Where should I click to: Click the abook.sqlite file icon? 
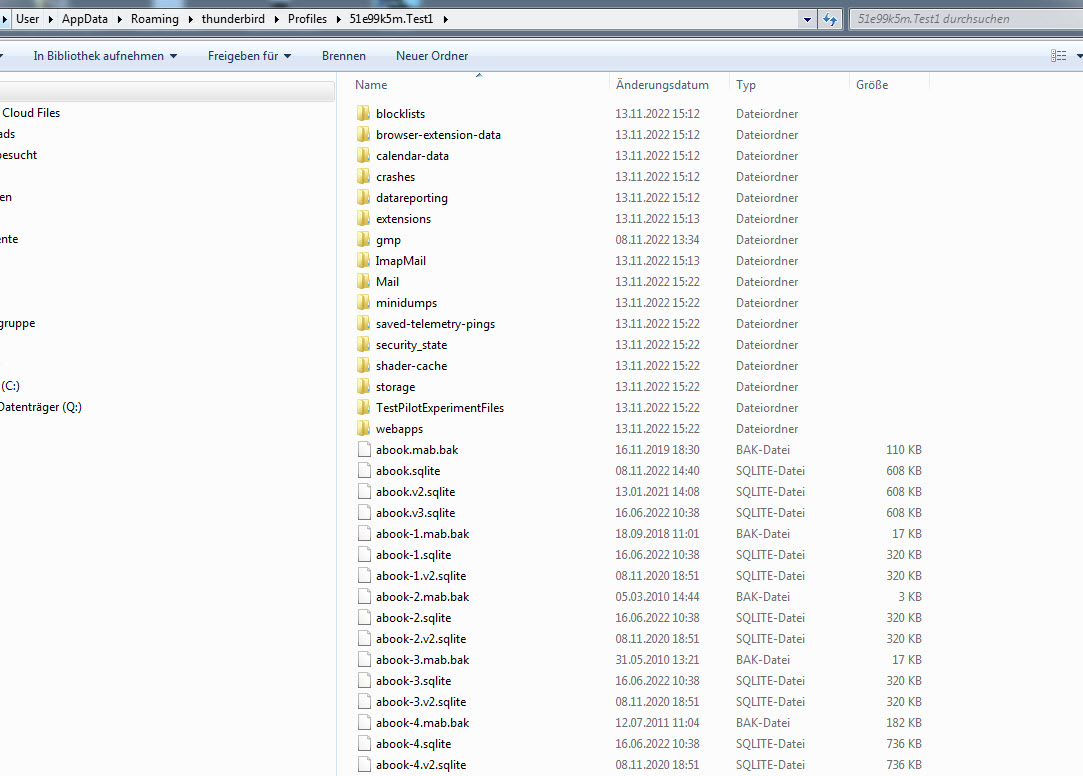pos(364,470)
